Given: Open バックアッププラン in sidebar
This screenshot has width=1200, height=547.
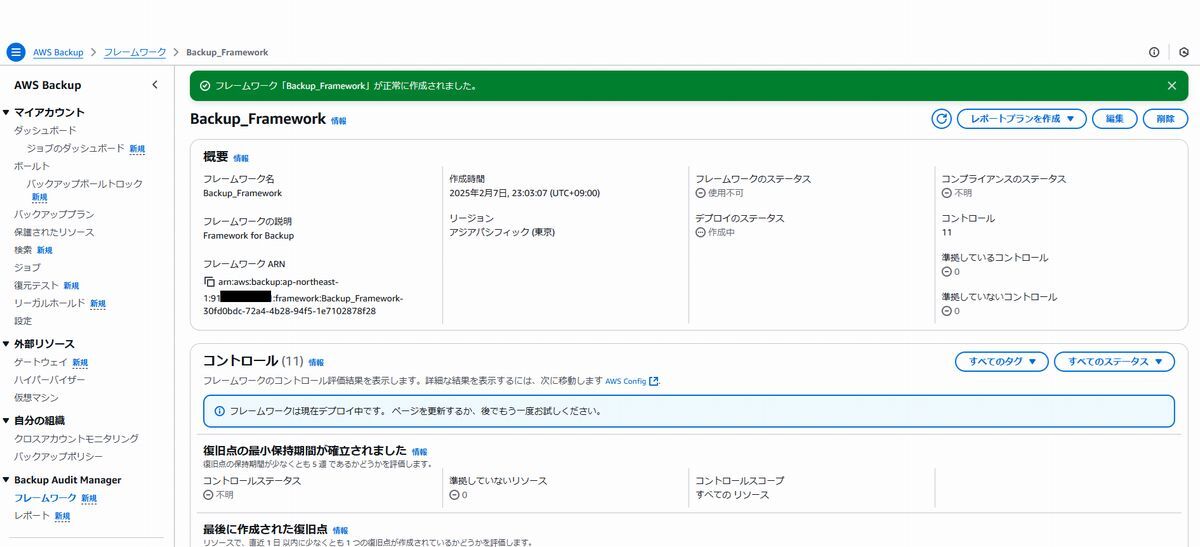Looking at the screenshot, I should pyautogui.click(x=54, y=215).
